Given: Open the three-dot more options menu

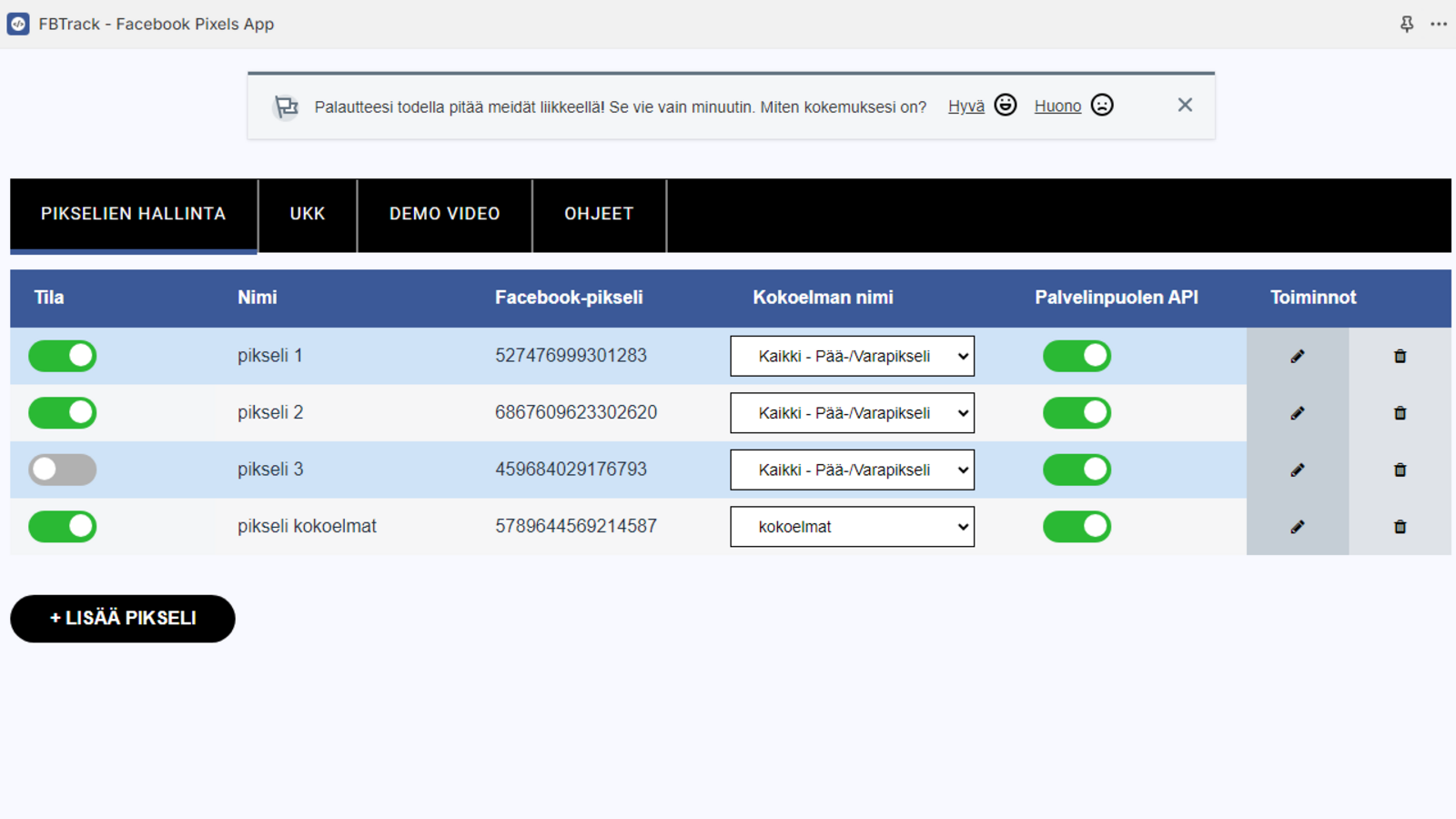Looking at the screenshot, I should 1439,25.
